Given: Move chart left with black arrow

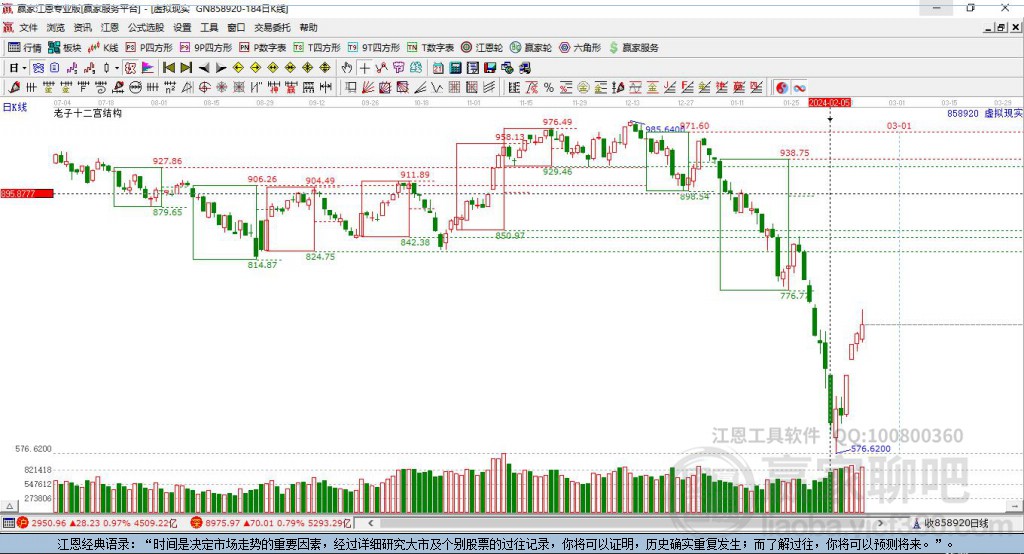Looking at the screenshot, I should 204,67.
